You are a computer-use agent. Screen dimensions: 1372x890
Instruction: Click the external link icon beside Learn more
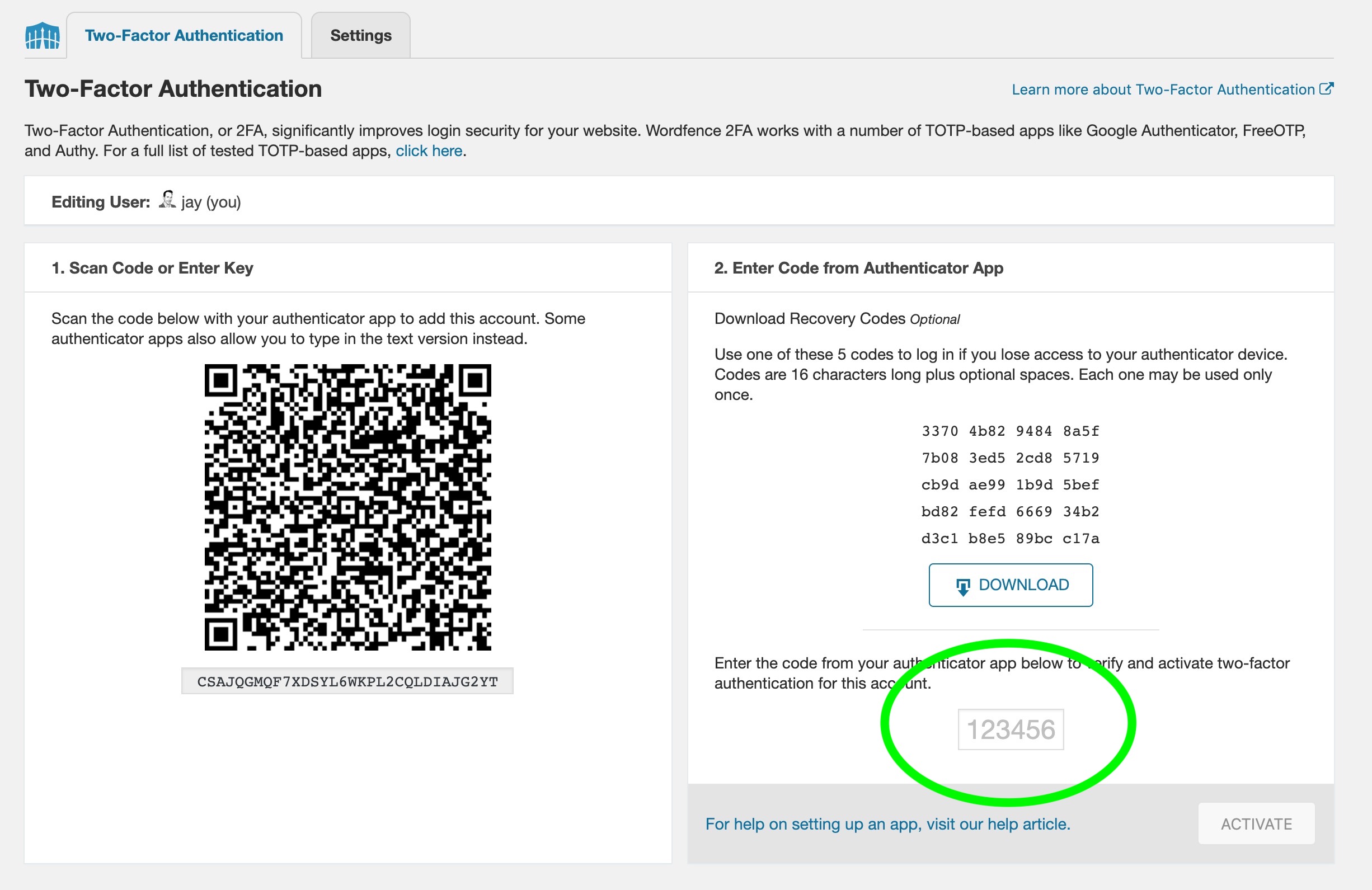(x=1326, y=89)
